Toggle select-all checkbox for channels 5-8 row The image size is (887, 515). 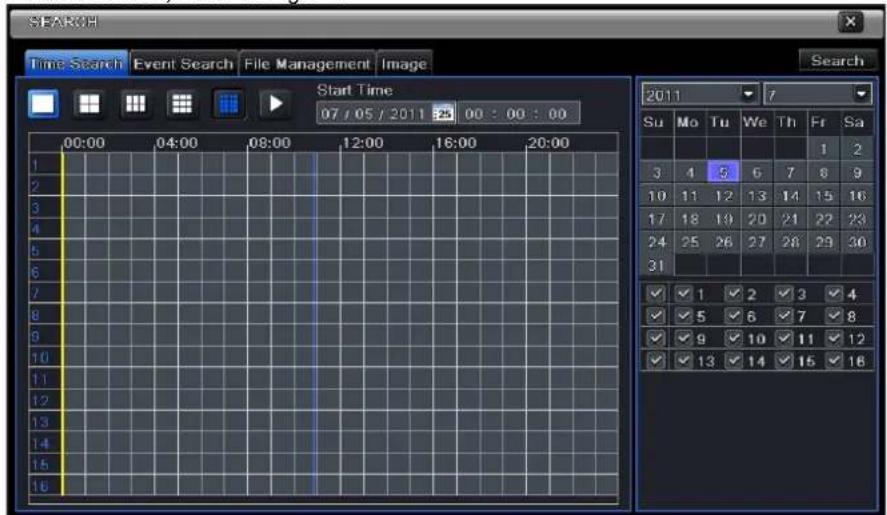[656, 315]
